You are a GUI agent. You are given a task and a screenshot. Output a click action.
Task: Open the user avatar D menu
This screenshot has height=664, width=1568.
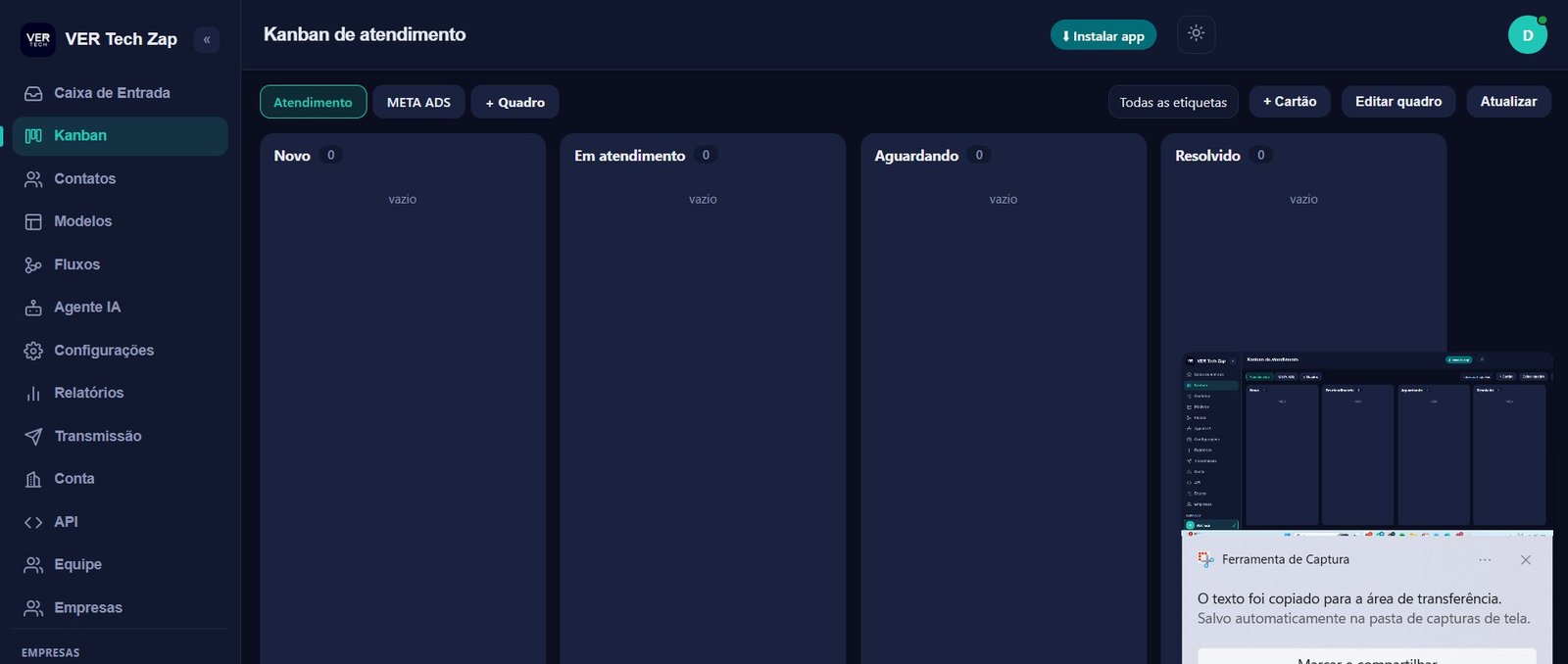pyautogui.click(x=1527, y=35)
